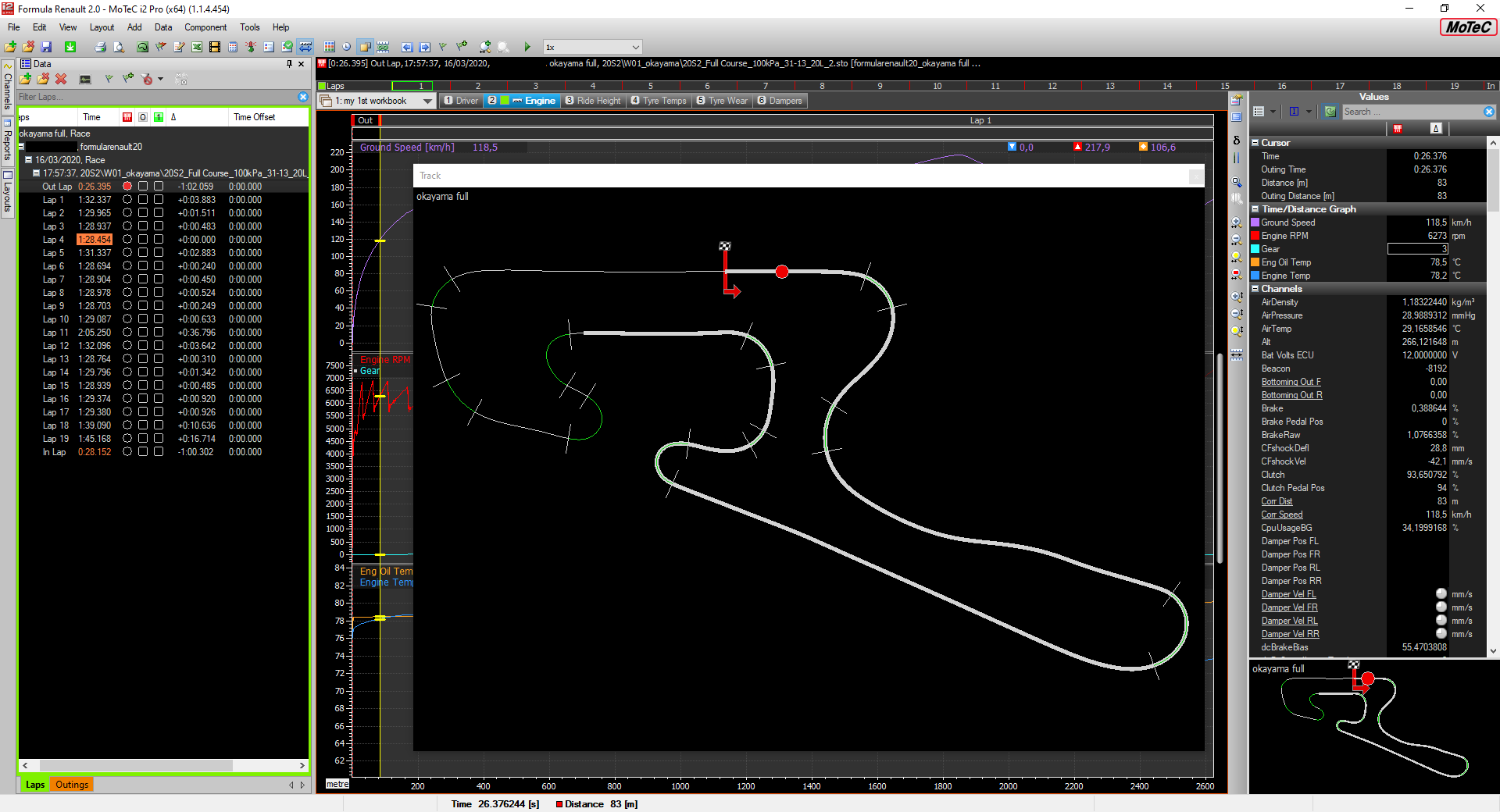
Task: Click the Damper Vel FL channel link
Action: click(1288, 594)
